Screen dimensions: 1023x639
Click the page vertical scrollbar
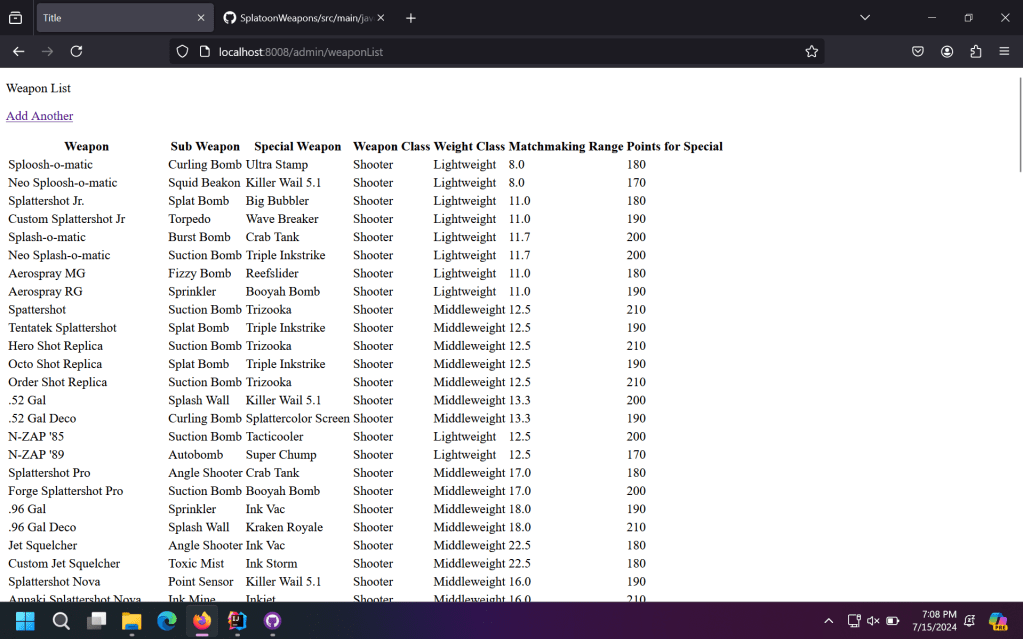click(1018, 300)
